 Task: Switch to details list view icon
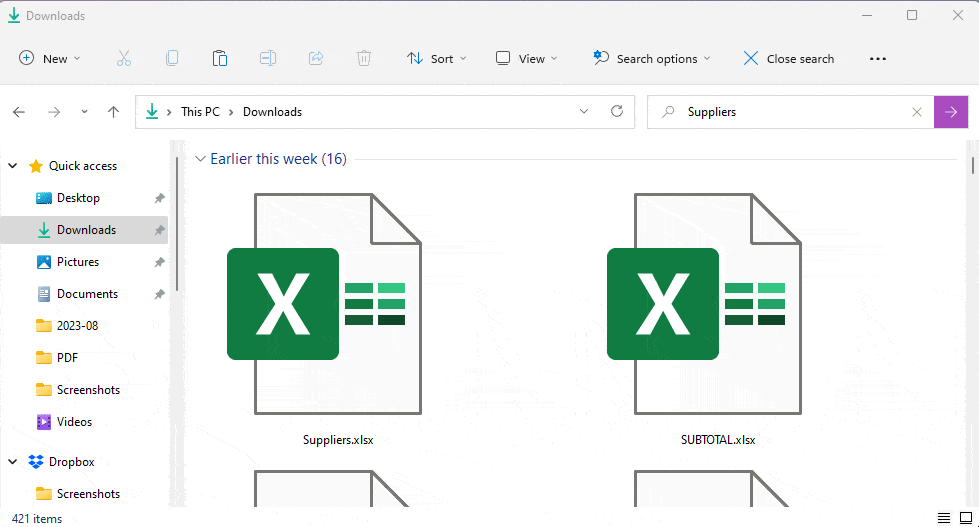tap(943, 518)
